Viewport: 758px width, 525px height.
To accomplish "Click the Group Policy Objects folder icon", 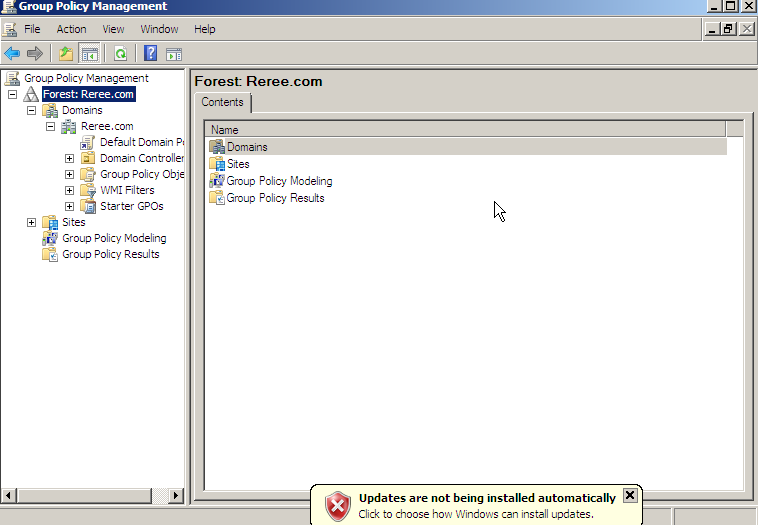I will click(87, 174).
